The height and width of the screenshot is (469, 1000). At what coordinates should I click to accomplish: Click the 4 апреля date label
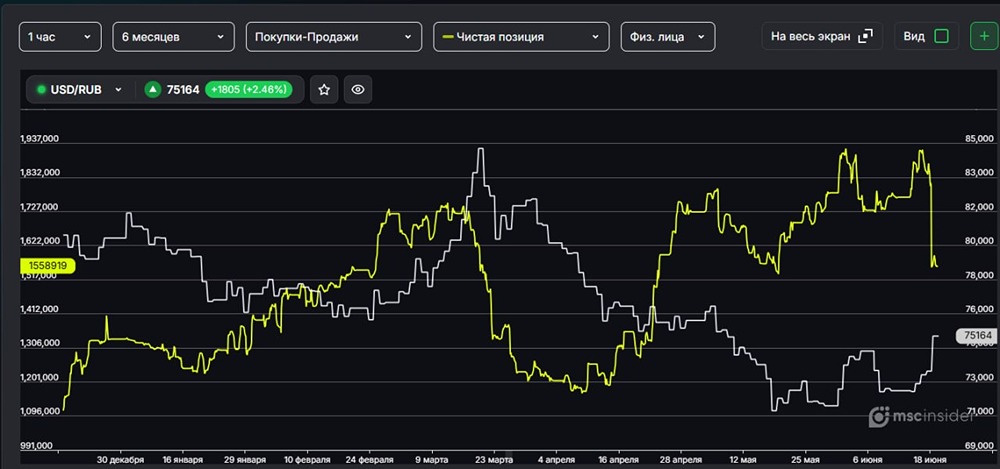[x=556, y=459]
